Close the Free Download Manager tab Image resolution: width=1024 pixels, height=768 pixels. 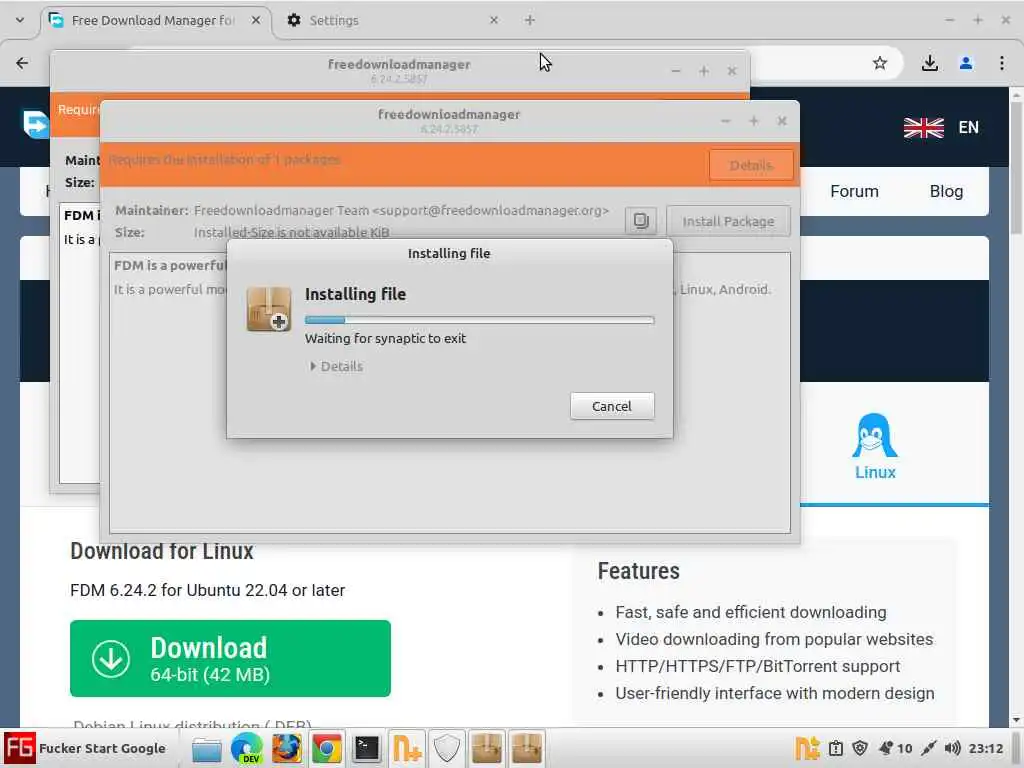pyautogui.click(x=256, y=20)
